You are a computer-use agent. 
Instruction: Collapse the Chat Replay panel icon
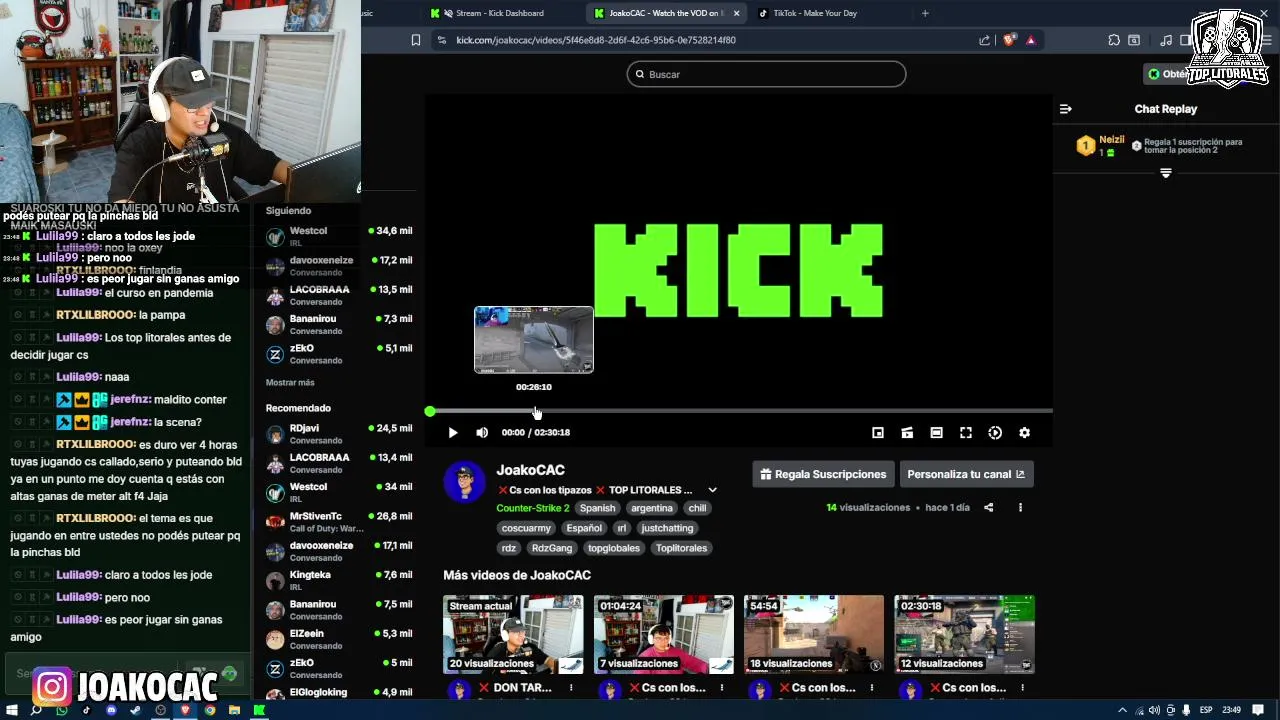tap(1066, 109)
